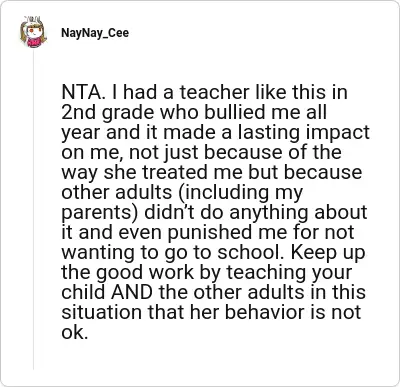Click the final word "ok." in the comment

click(75, 332)
